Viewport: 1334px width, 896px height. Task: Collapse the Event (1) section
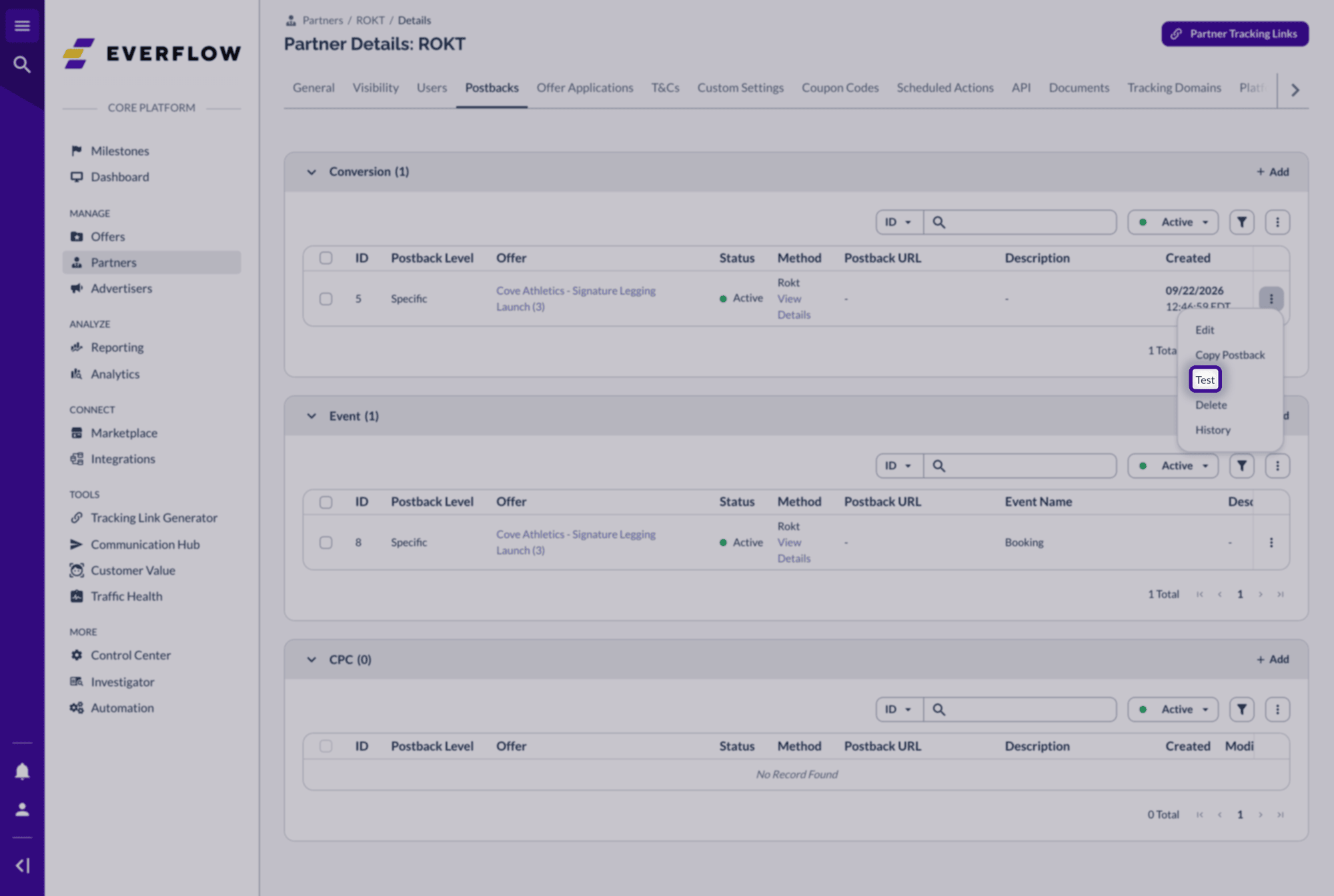311,416
